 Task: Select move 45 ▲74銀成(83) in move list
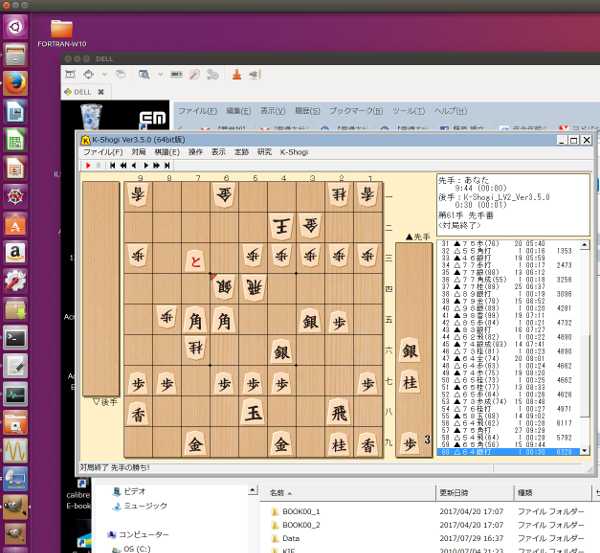(508, 344)
